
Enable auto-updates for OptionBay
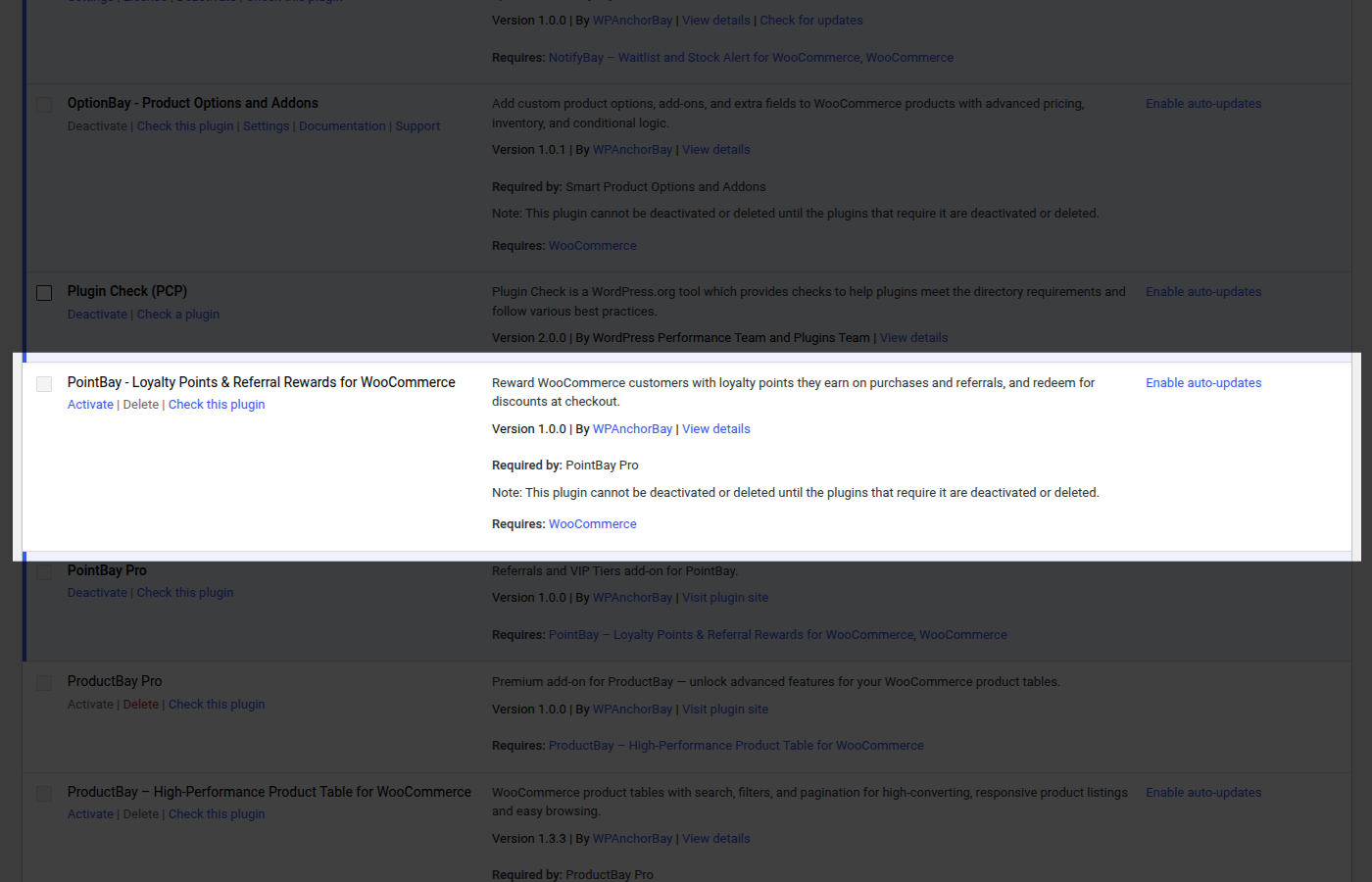click(1203, 104)
